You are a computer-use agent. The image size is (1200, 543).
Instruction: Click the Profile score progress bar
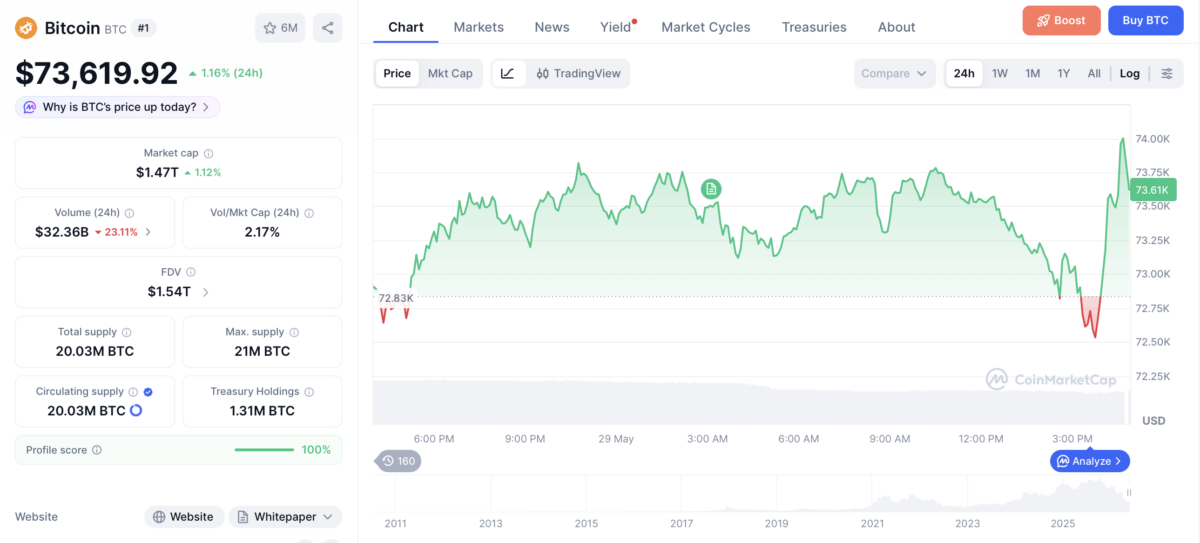[264, 450]
